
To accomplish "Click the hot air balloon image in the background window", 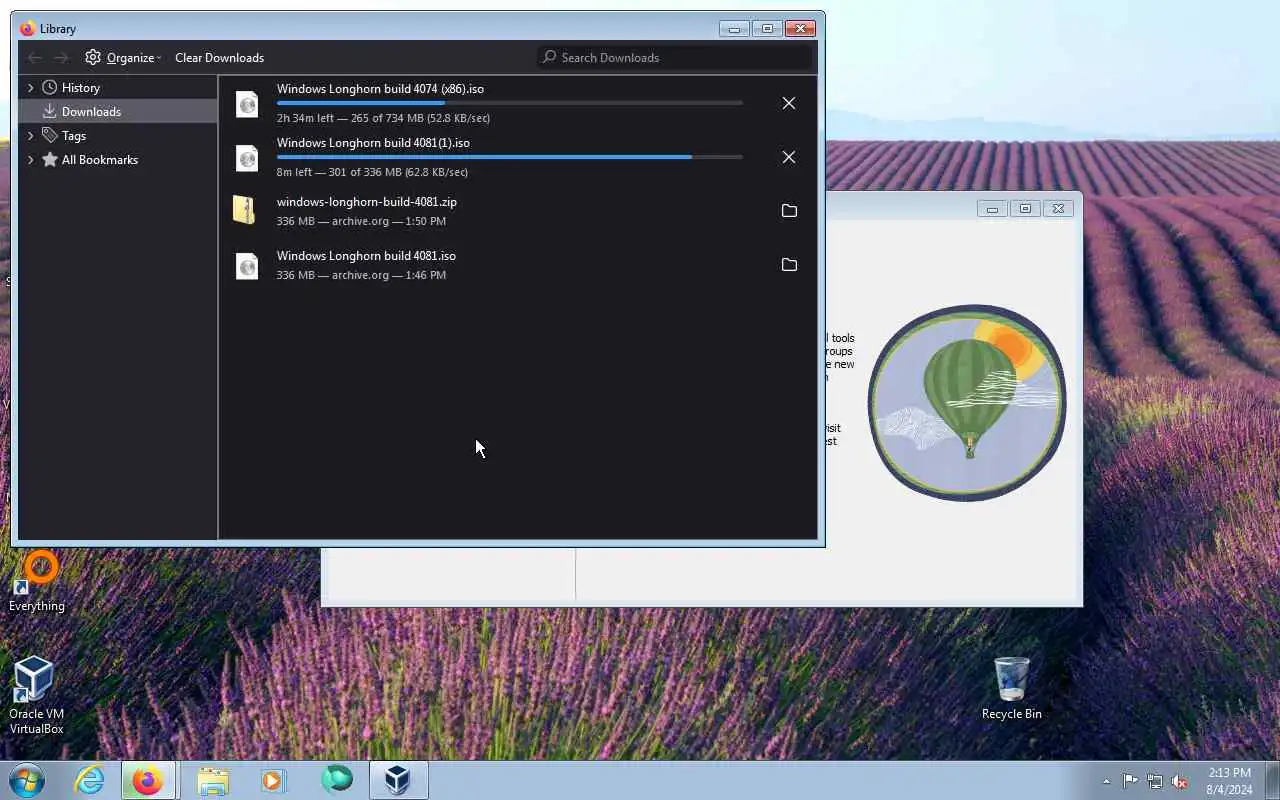I will (966, 402).
